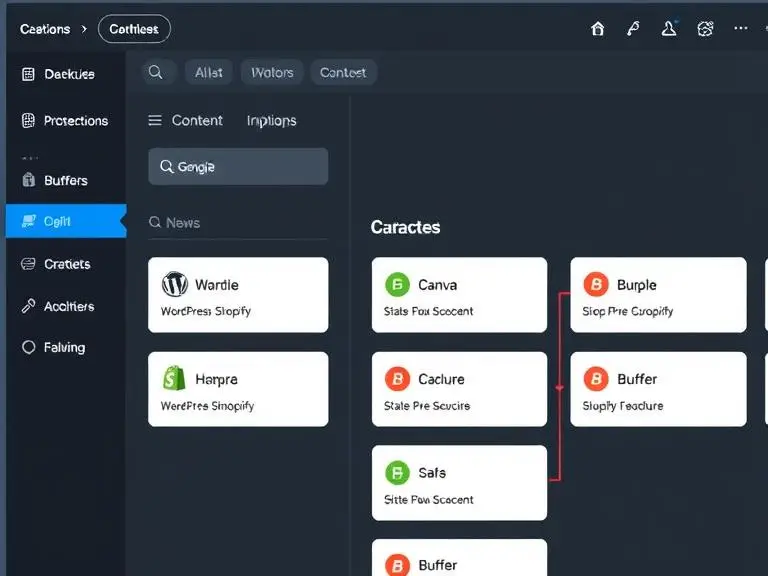The height and width of the screenshot is (576, 768).
Task: Open the Harpra card
Action: (238, 389)
